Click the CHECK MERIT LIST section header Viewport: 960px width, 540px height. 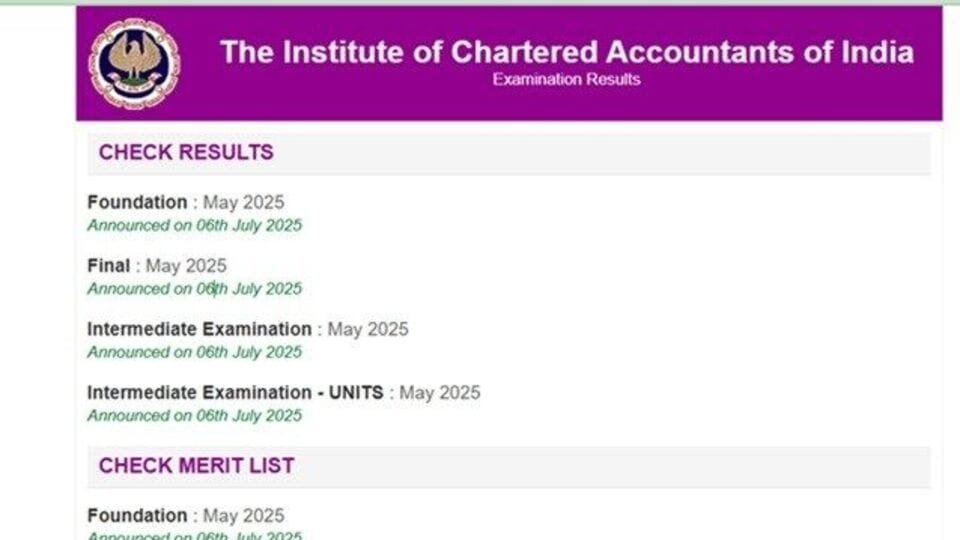click(x=196, y=466)
